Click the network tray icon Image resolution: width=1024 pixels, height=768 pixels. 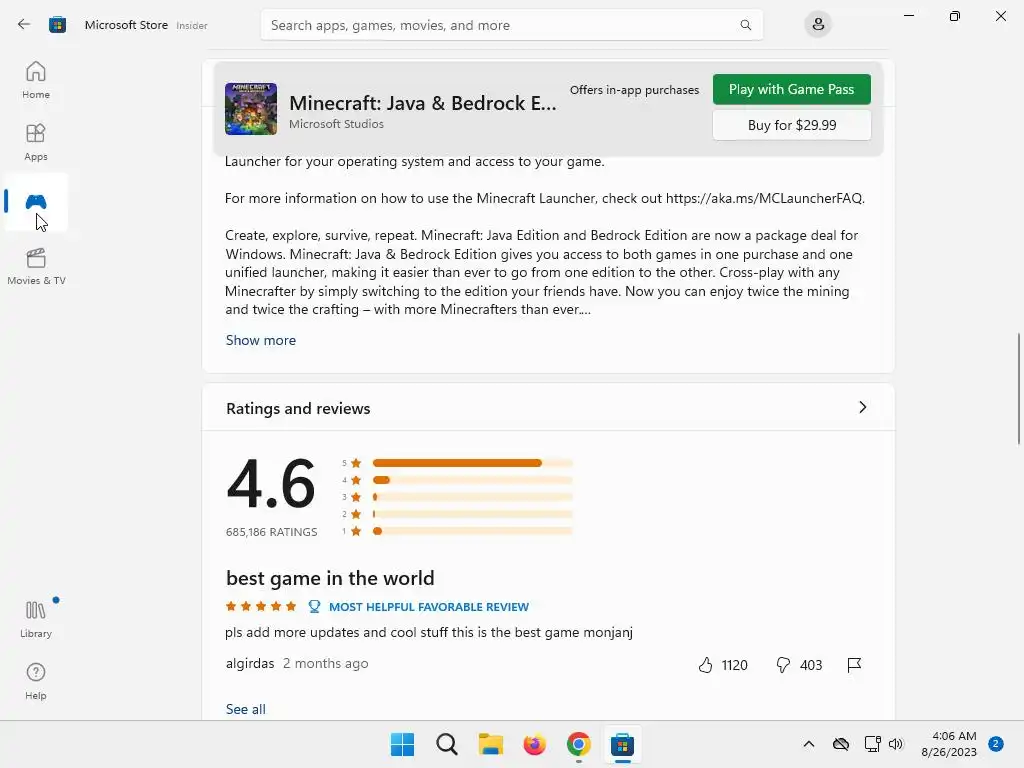(x=872, y=744)
